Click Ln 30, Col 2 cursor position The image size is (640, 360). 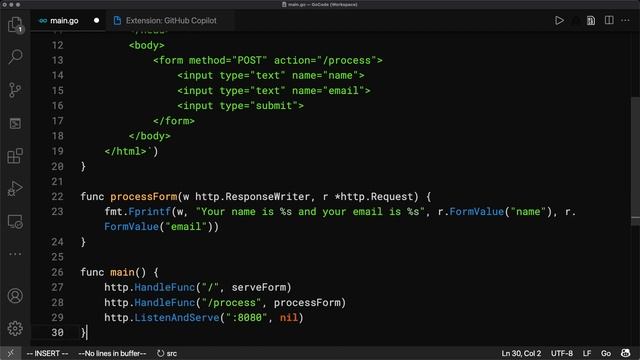click(521, 353)
